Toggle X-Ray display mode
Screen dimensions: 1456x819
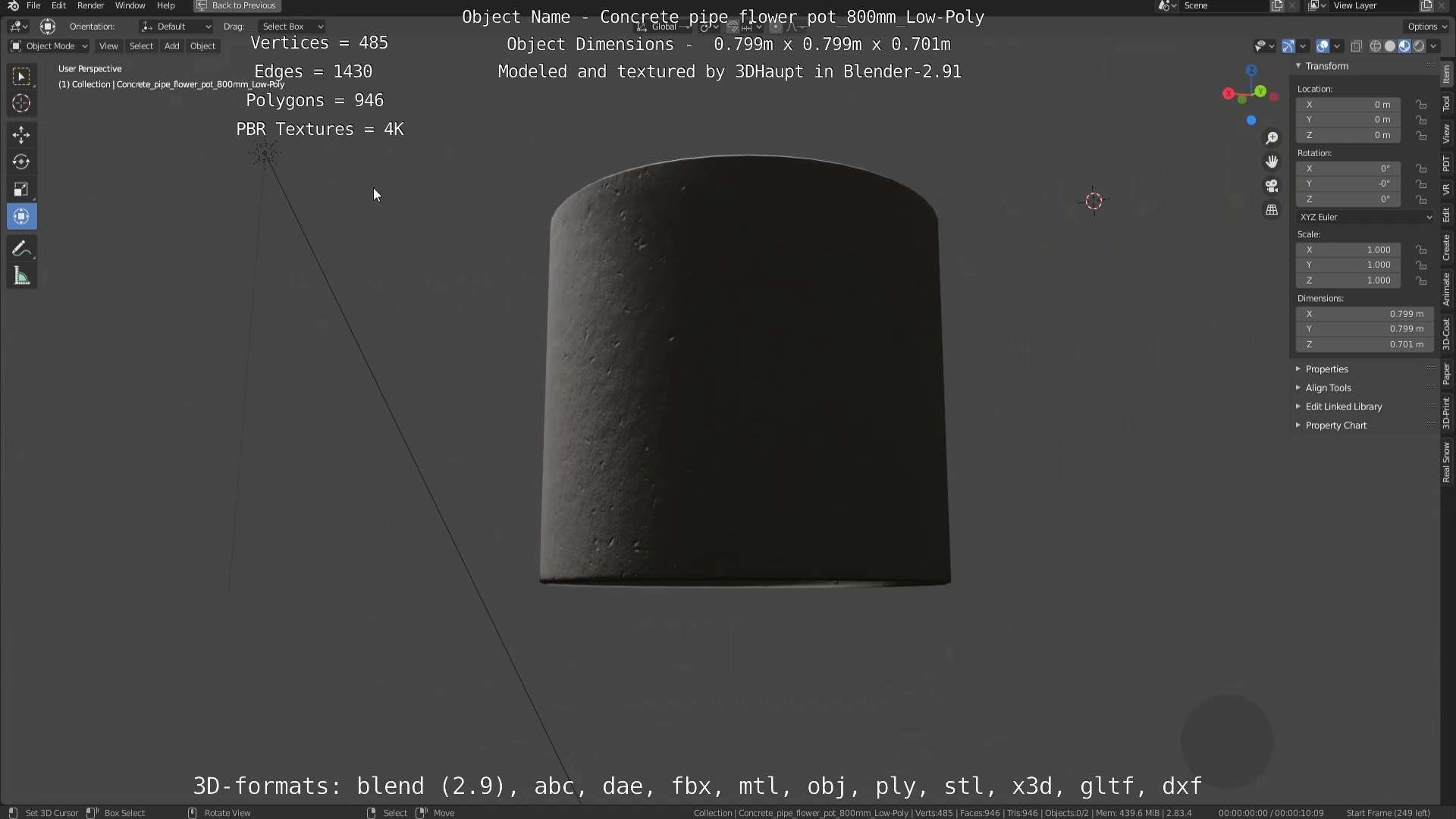tap(1357, 46)
